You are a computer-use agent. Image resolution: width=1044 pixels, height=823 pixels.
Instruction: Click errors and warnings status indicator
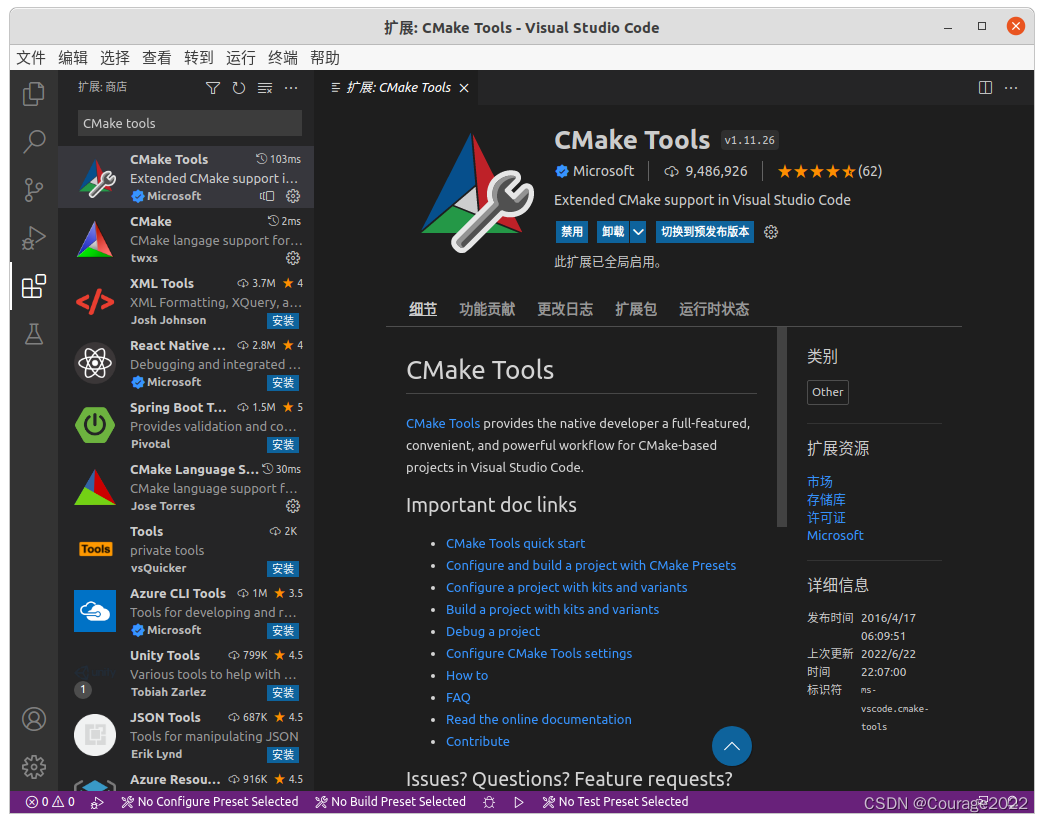[50, 802]
